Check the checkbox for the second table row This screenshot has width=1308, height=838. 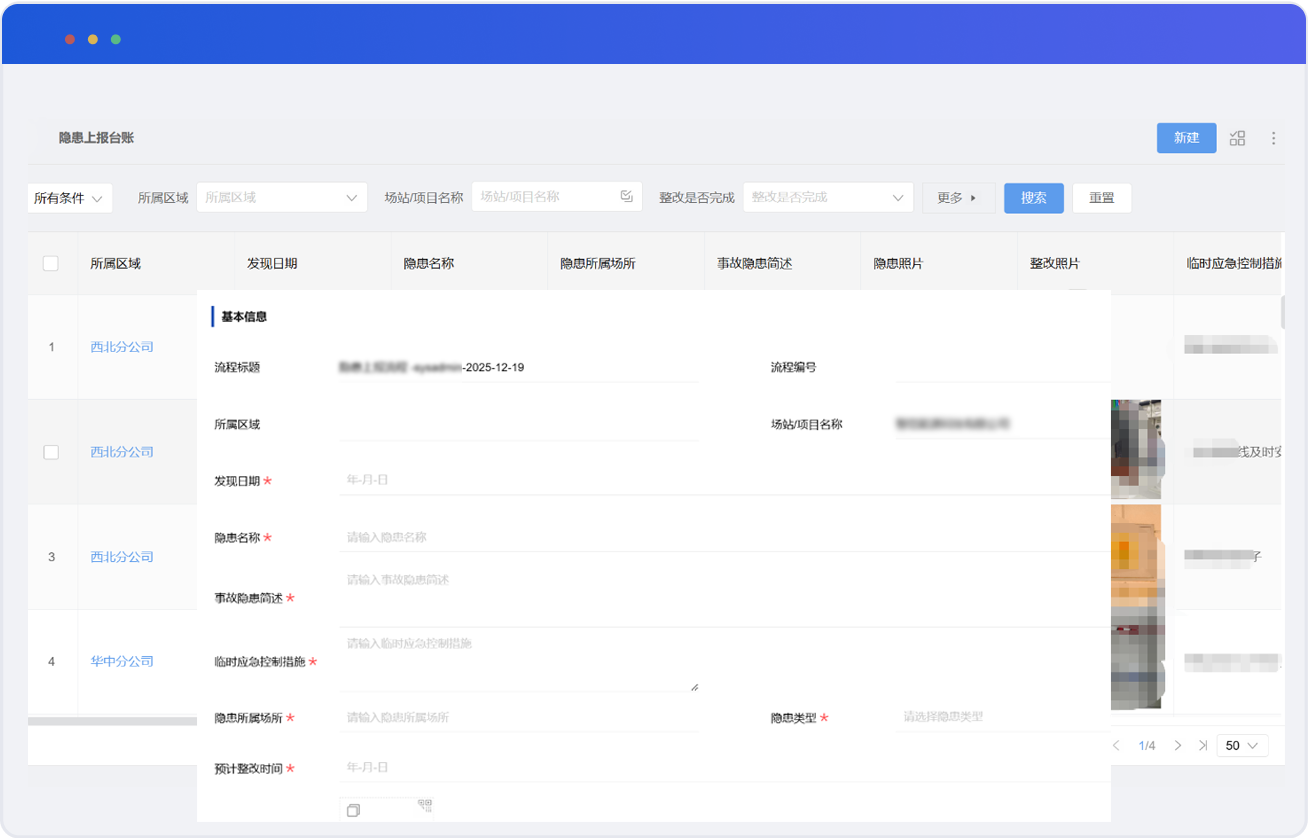tap(51, 452)
